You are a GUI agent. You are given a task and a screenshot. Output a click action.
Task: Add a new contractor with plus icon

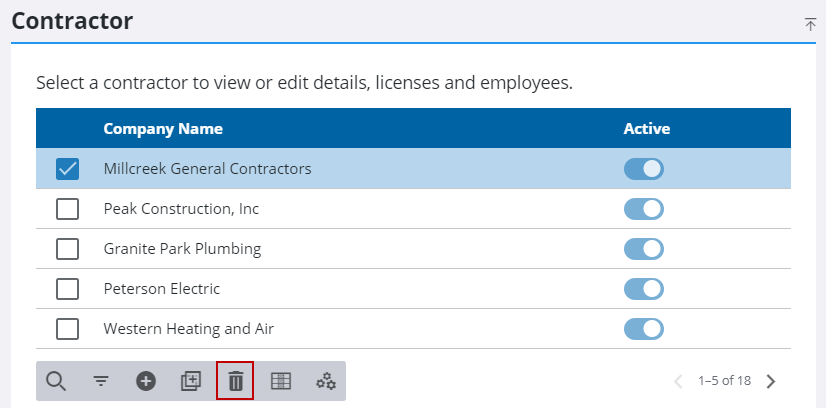[x=146, y=381]
